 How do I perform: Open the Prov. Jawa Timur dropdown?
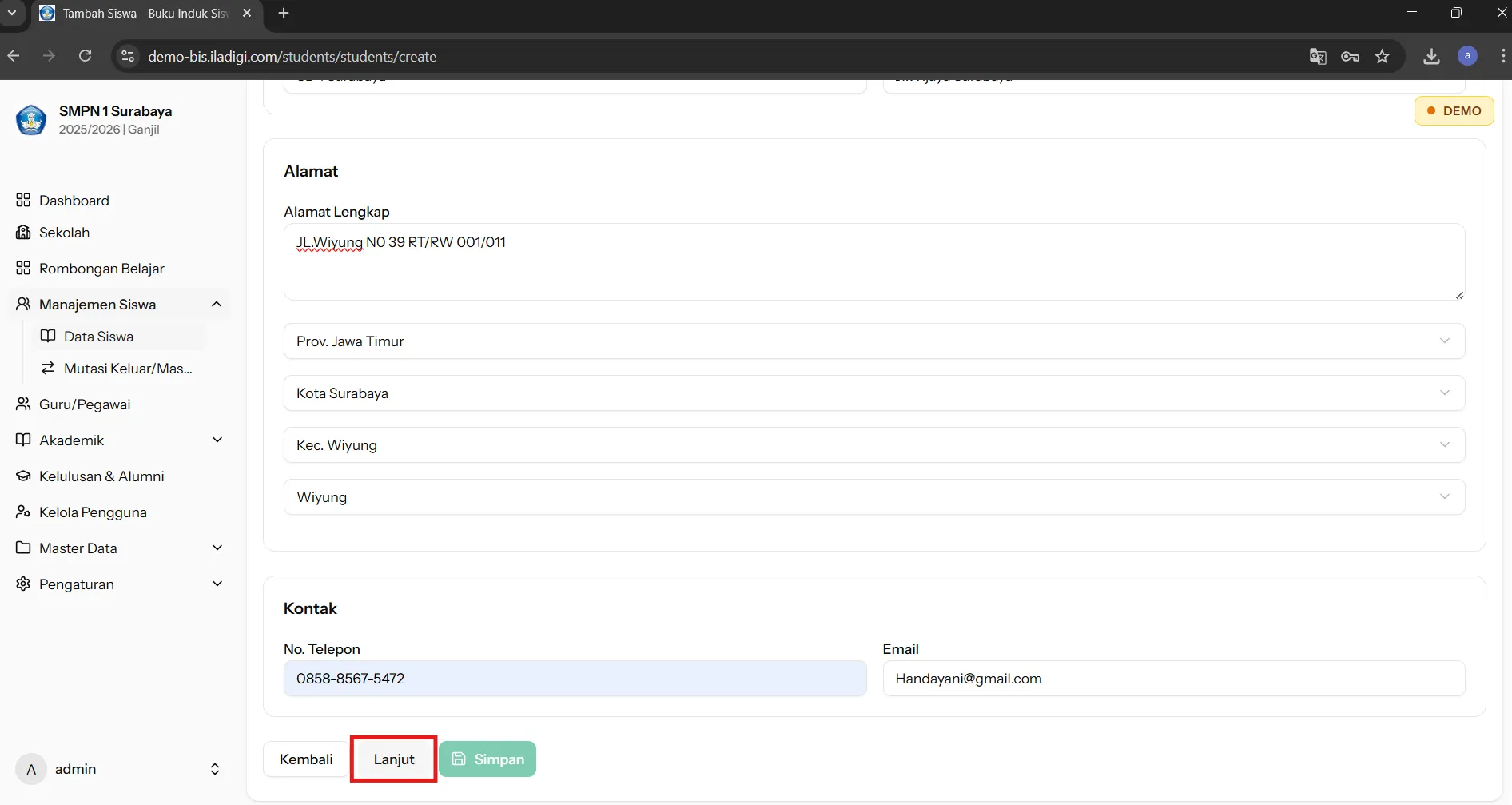(x=874, y=341)
